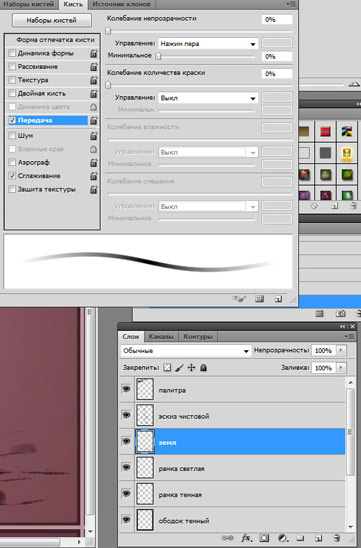
Task: Lock transparent pixels in Layers panel
Action: (x=167, y=368)
